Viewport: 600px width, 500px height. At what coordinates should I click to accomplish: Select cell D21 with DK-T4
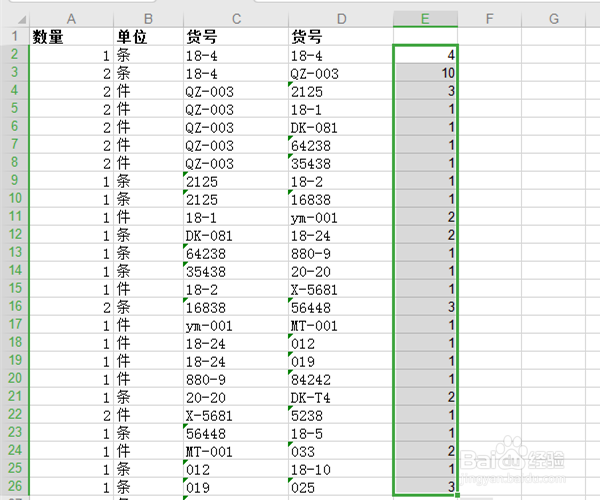[341, 397]
